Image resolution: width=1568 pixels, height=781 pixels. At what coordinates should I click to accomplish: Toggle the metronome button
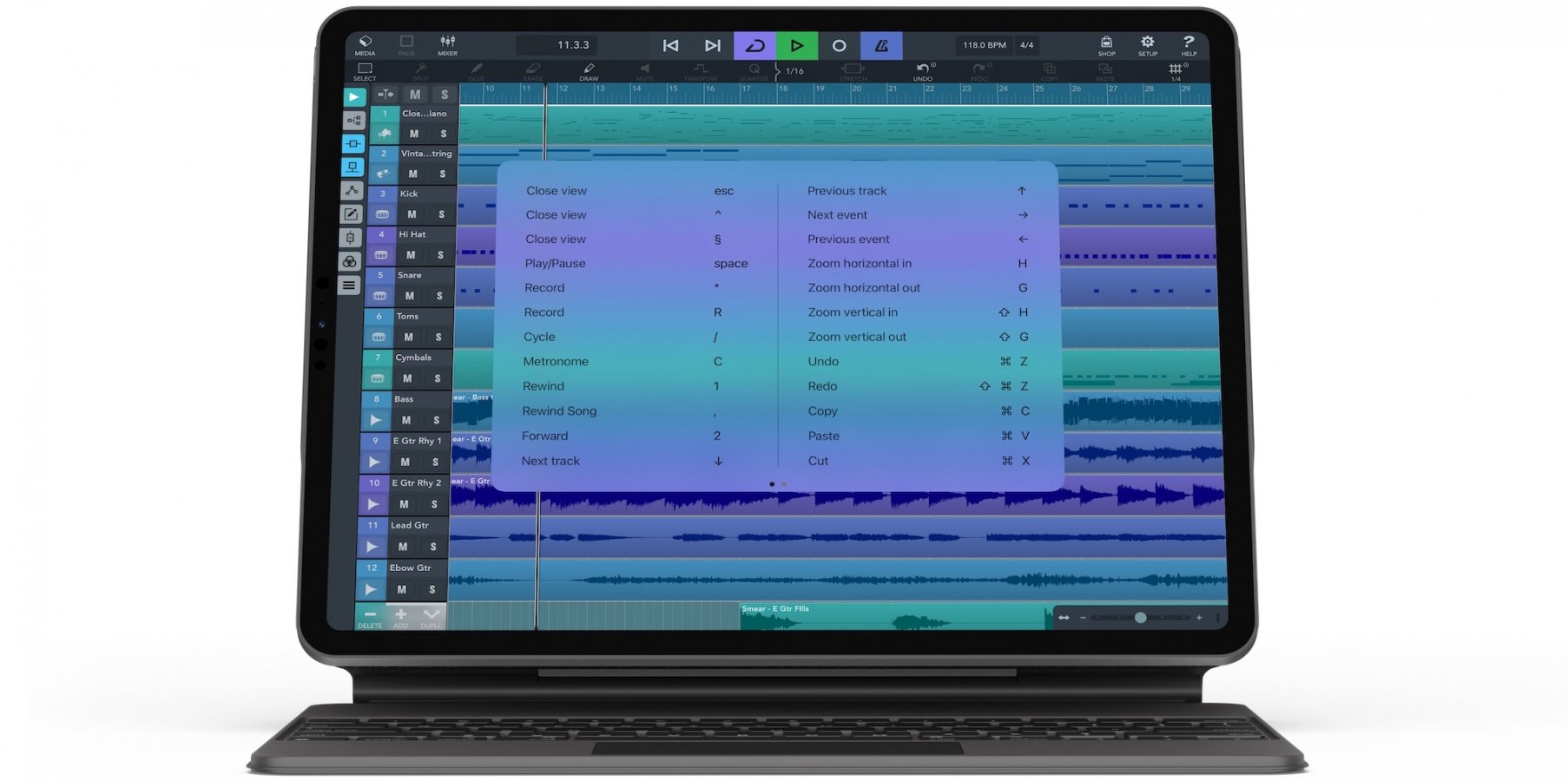[881, 45]
